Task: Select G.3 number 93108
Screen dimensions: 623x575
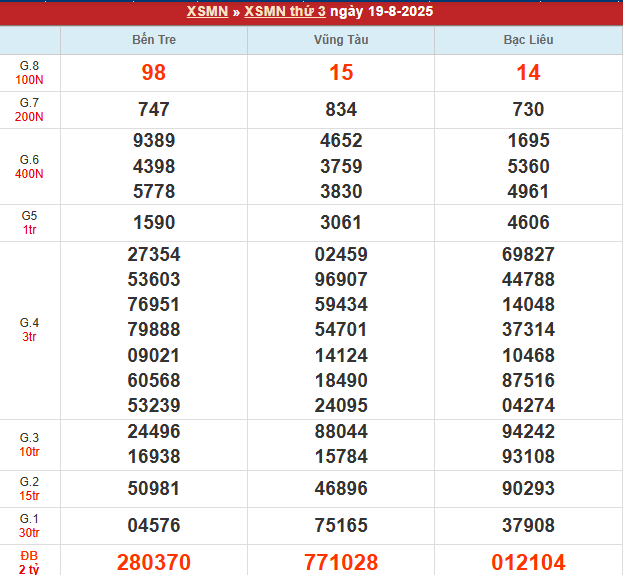Action: (528, 456)
